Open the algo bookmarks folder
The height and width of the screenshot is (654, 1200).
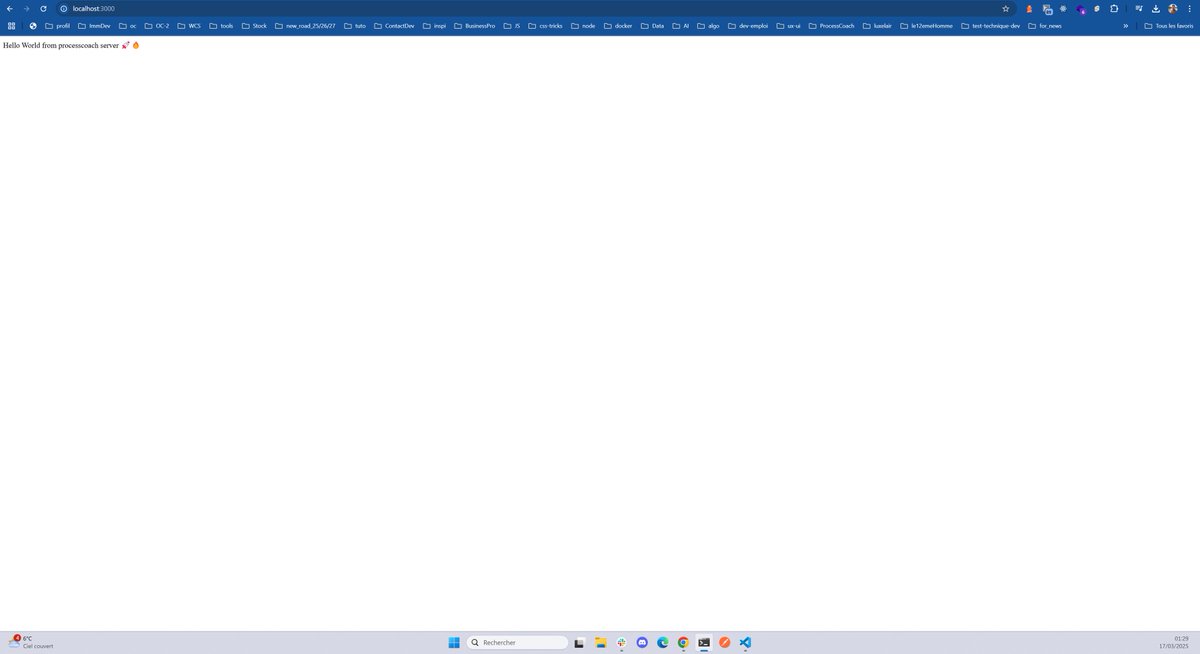708,25
